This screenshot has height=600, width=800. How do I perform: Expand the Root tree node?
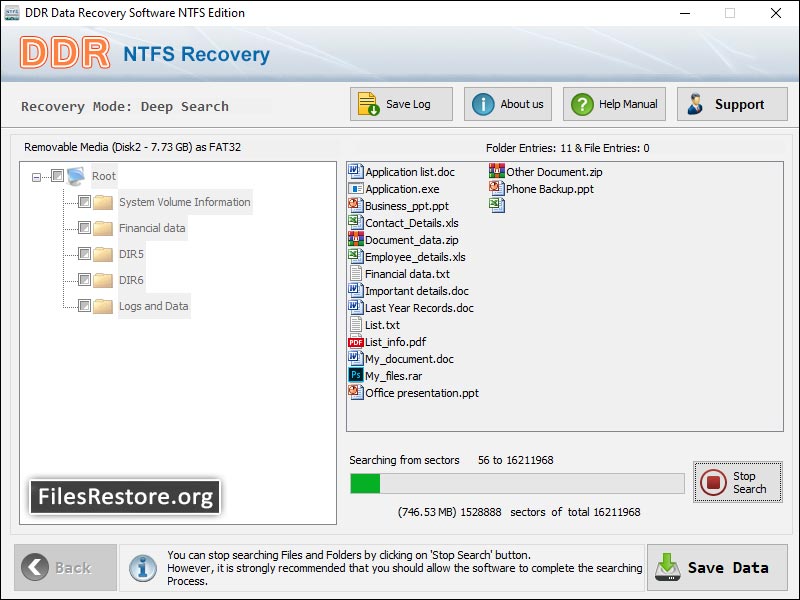(35, 175)
